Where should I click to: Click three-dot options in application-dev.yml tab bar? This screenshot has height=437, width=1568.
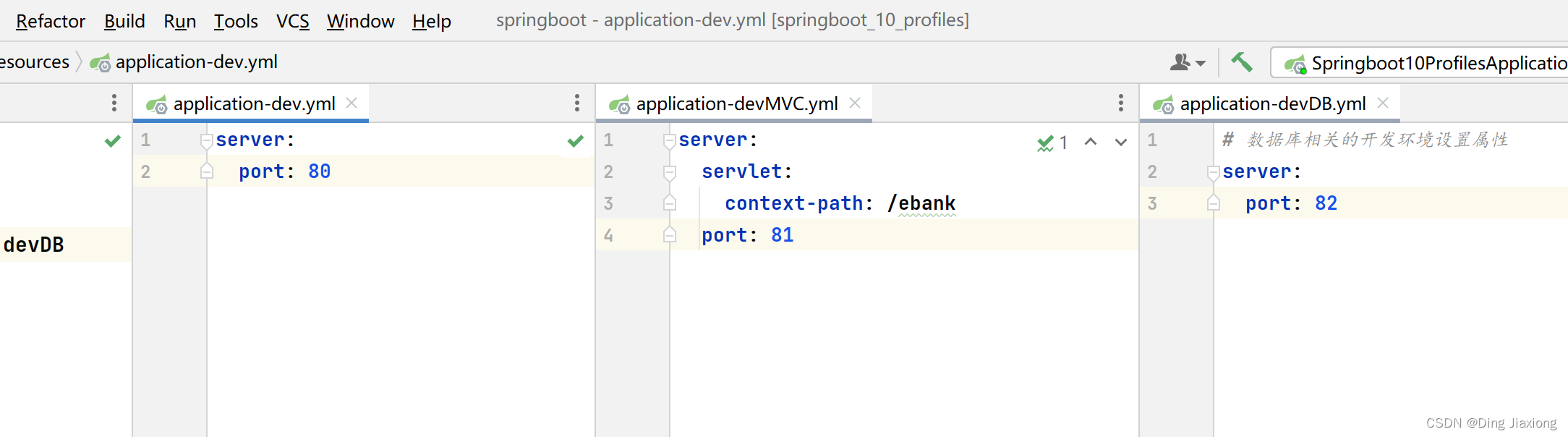coord(576,103)
